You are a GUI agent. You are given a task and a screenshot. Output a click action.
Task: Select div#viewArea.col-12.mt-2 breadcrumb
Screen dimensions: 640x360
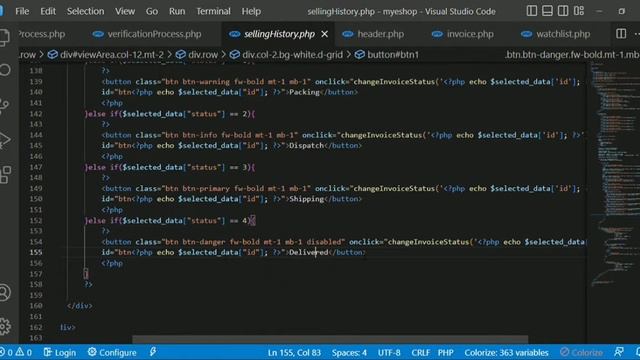pyautogui.click(x=106, y=55)
